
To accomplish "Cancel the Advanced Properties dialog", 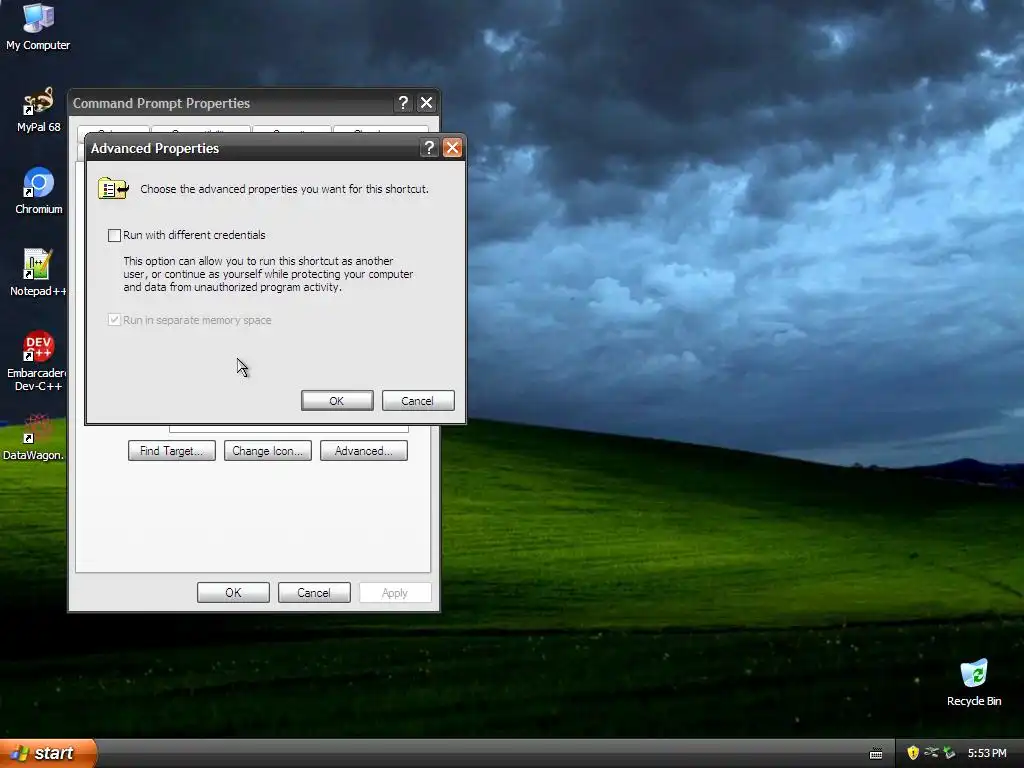I will 418,401.
